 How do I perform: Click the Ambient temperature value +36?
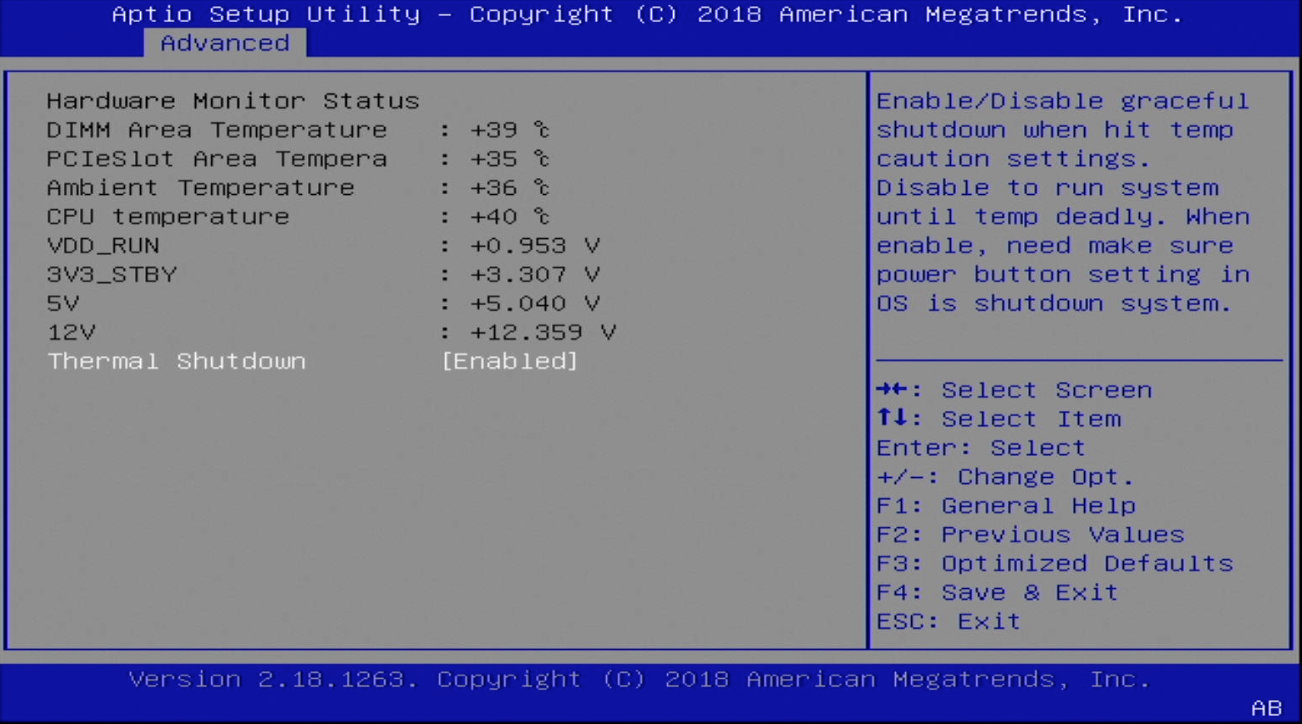pos(510,188)
